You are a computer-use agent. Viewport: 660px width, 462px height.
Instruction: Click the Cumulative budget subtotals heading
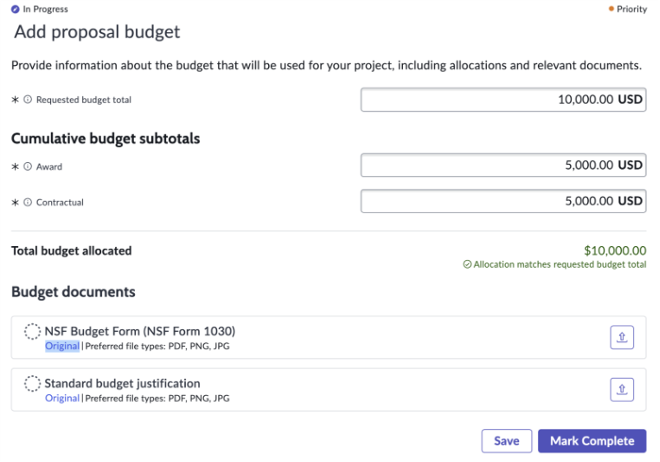coord(106,138)
